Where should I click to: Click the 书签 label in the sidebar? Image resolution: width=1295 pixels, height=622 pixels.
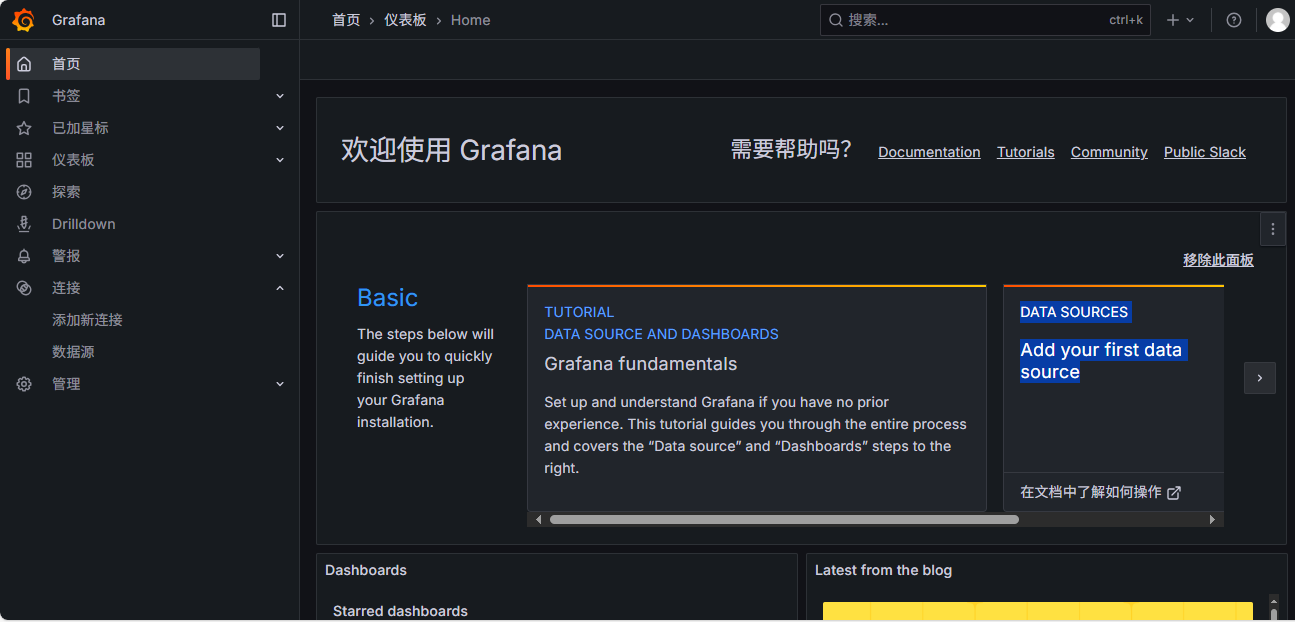66,96
